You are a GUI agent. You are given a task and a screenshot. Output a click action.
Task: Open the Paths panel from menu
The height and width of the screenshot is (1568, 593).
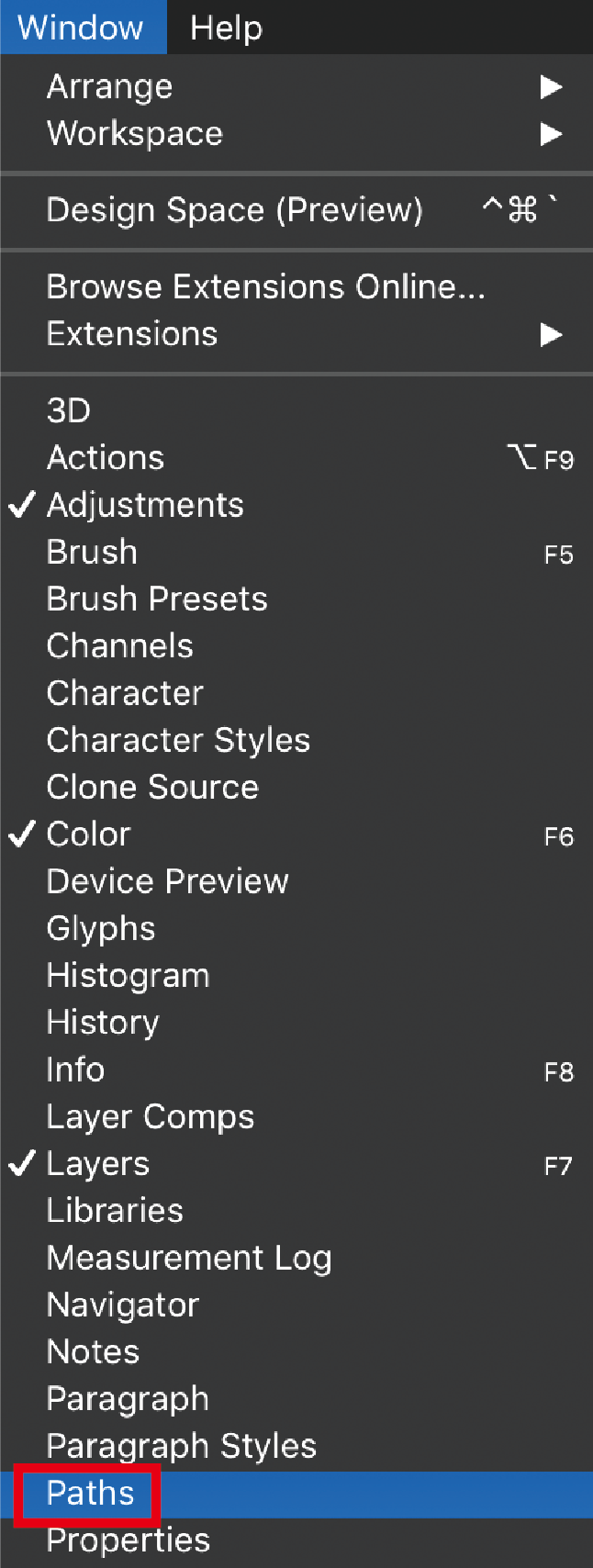click(x=90, y=1494)
